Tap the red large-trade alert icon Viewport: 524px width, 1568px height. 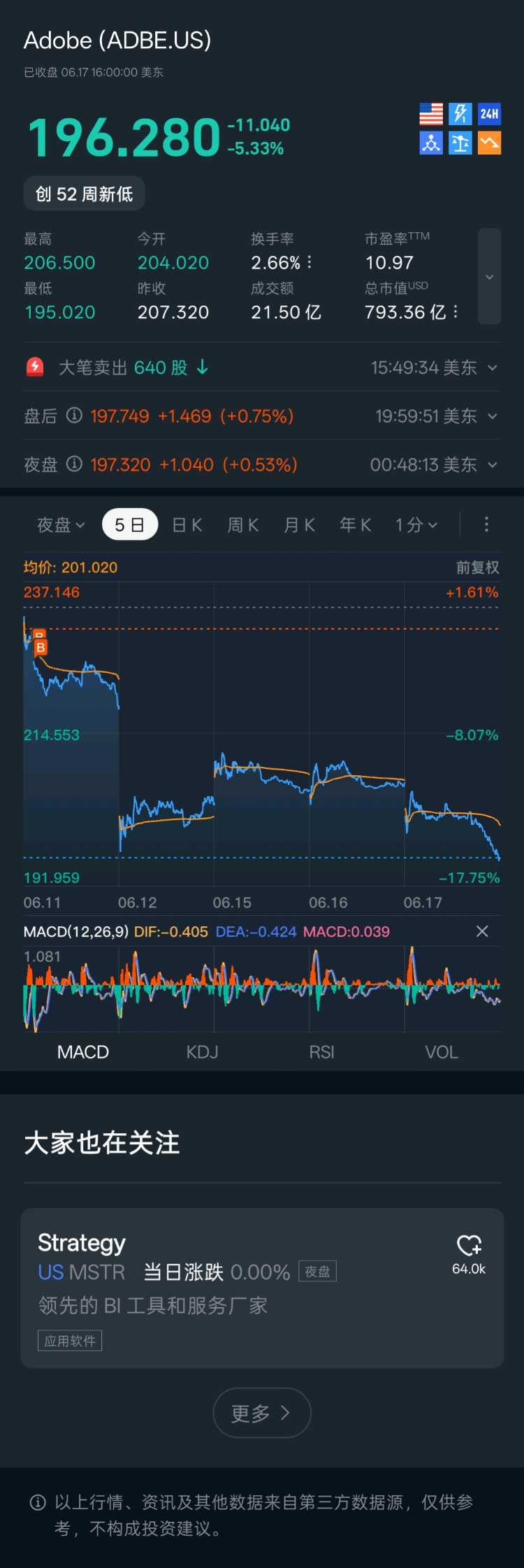click(x=35, y=367)
